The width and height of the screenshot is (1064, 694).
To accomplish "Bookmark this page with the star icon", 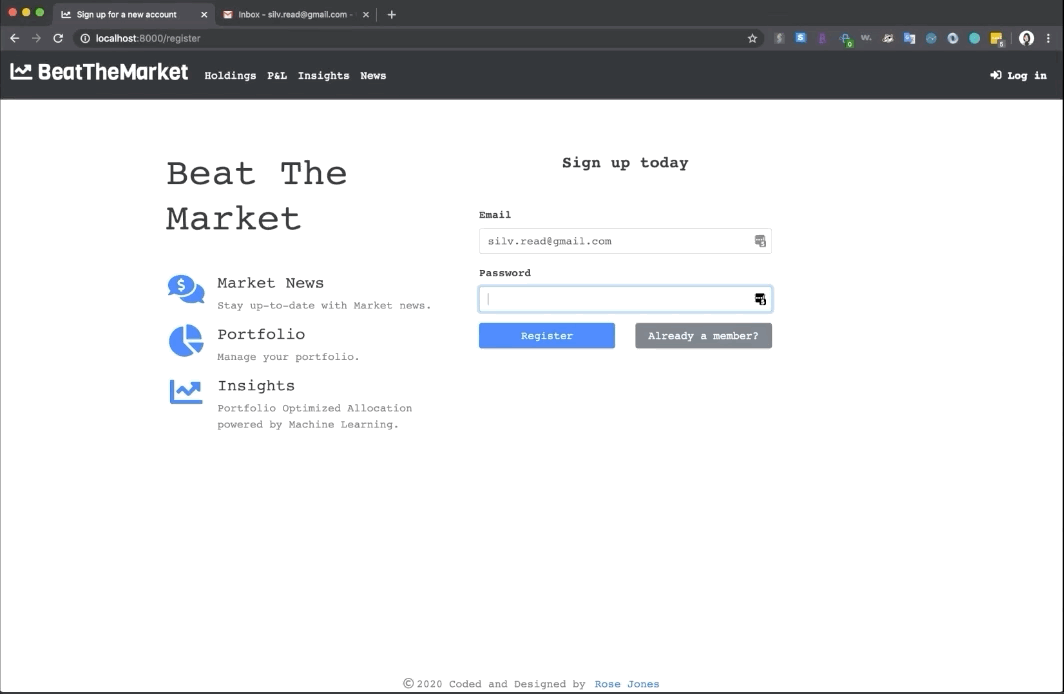I will click(x=752, y=39).
